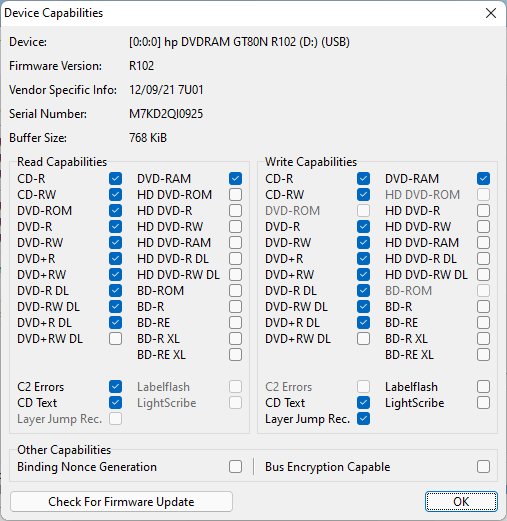Click the OK button

tap(461, 501)
